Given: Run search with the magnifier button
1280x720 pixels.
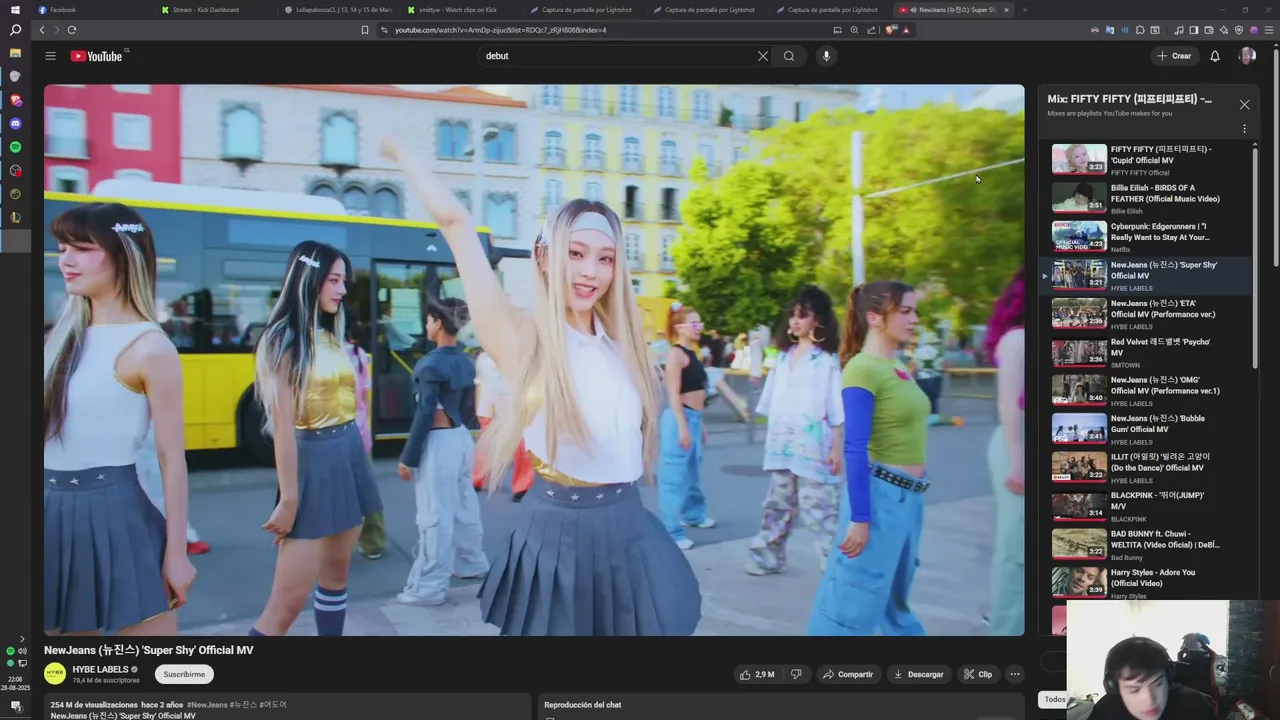Looking at the screenshot, I should pyautogui.click(x=789, y=56).
